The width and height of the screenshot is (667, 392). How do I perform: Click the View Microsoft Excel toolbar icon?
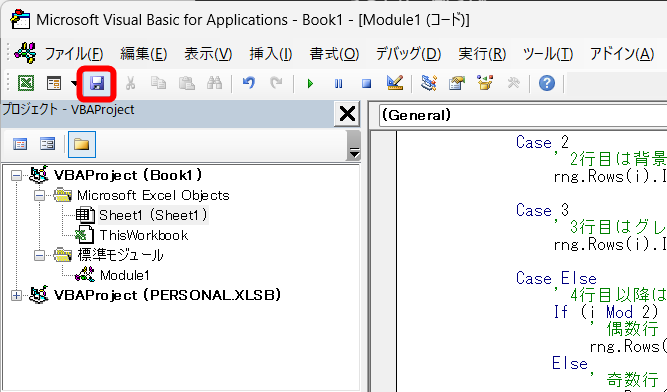pyautogui.click(x=26, y=83)
